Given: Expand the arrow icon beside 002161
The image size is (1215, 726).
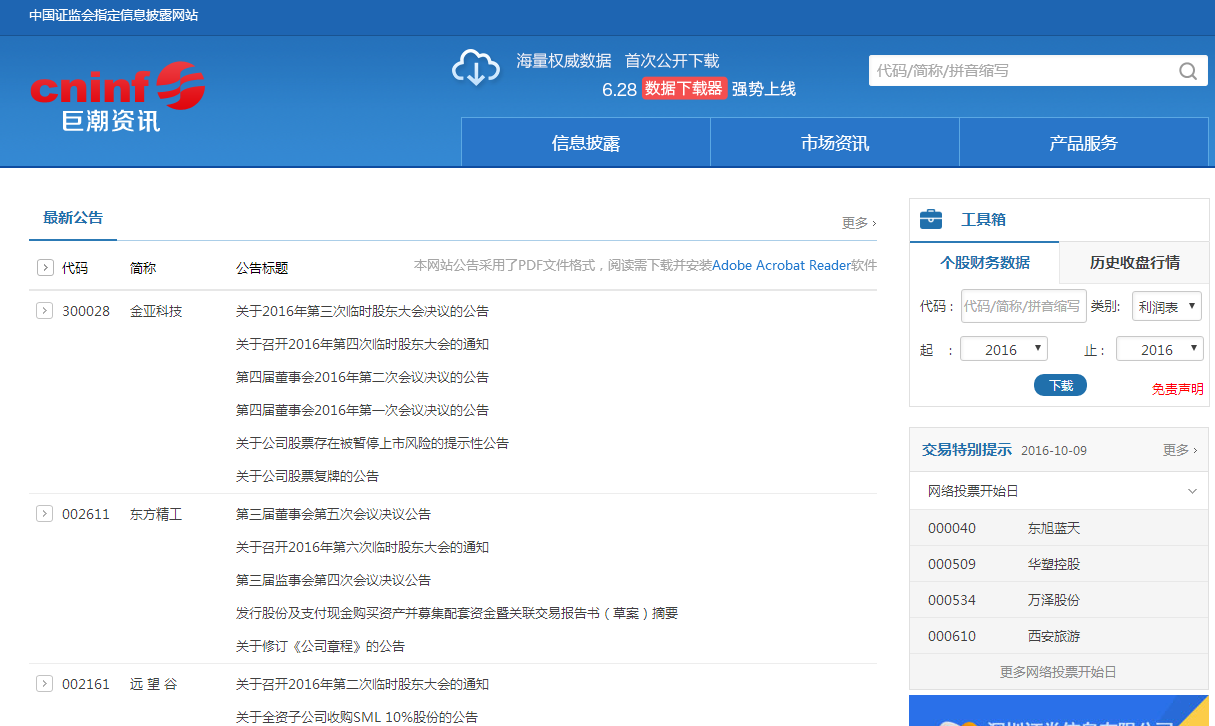Looking at the screenshot, I should 44,684.
